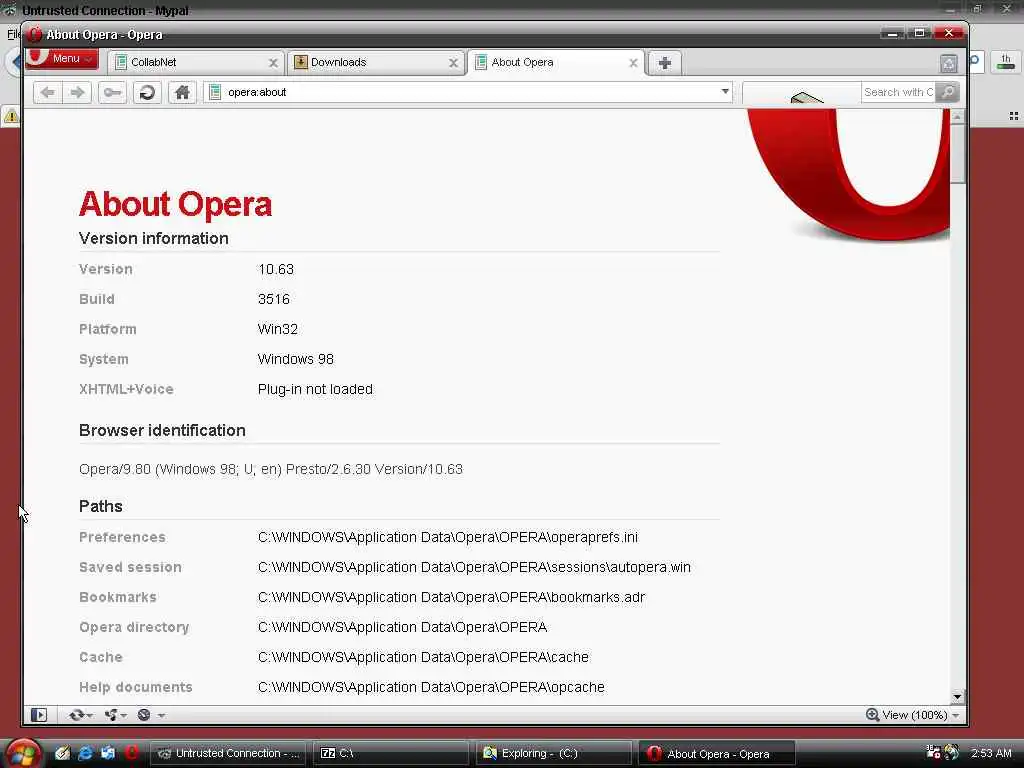Viewport: 1024px width, 768px height.
Task: Click the operaprefs.ini preferences path
Action: (x=448, y=537)
